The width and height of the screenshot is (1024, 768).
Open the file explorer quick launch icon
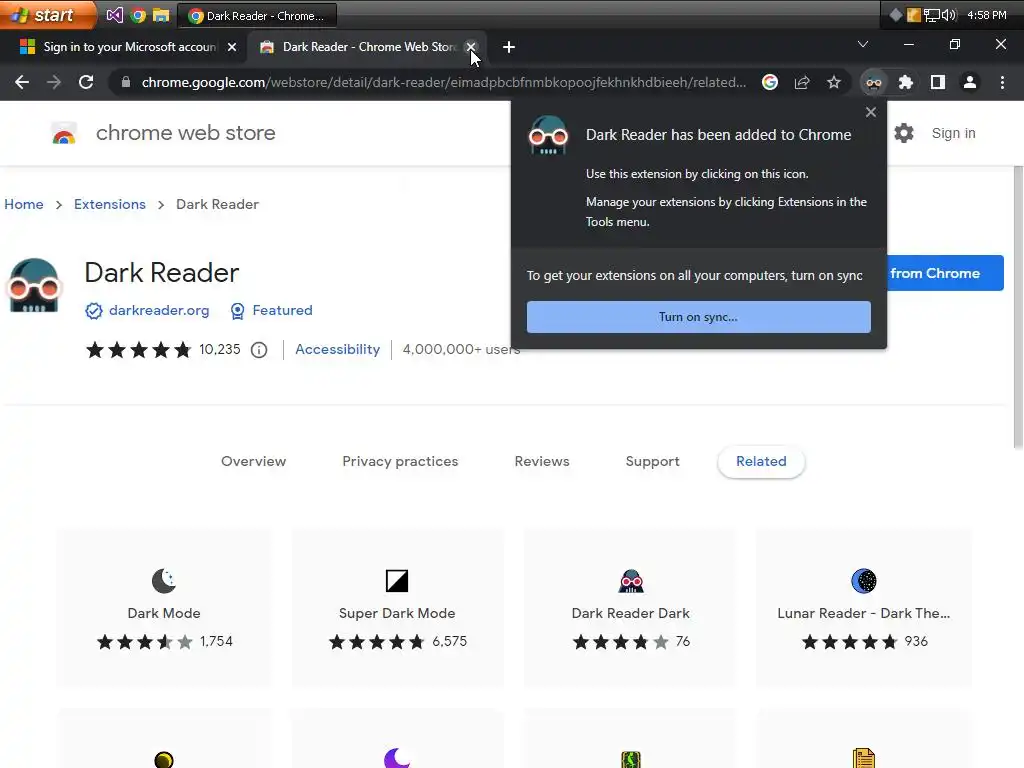tap(161, 15)
